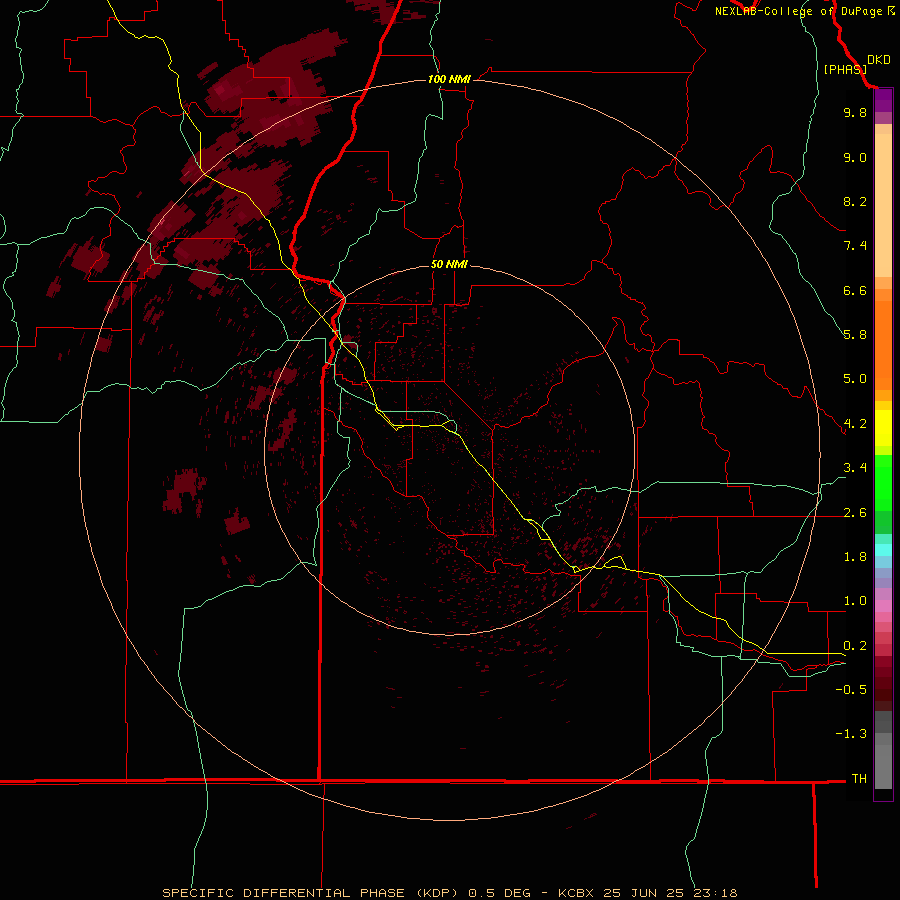Screen dimensions: 900x900
Task: Click the 9.8 value on color scale
Action: (855, 112)
